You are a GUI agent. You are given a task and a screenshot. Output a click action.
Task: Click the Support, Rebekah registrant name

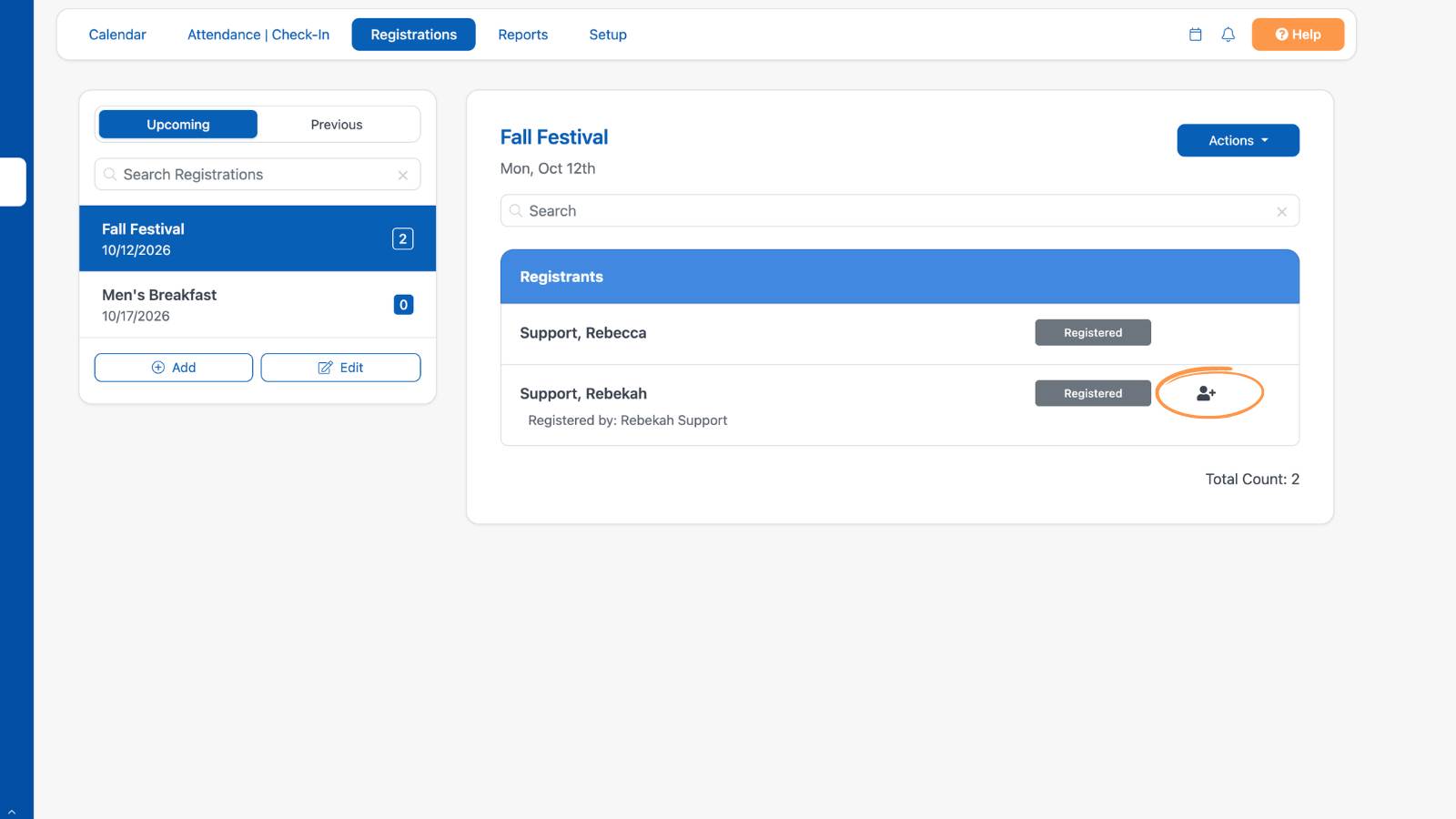click(x=583, y=393)
